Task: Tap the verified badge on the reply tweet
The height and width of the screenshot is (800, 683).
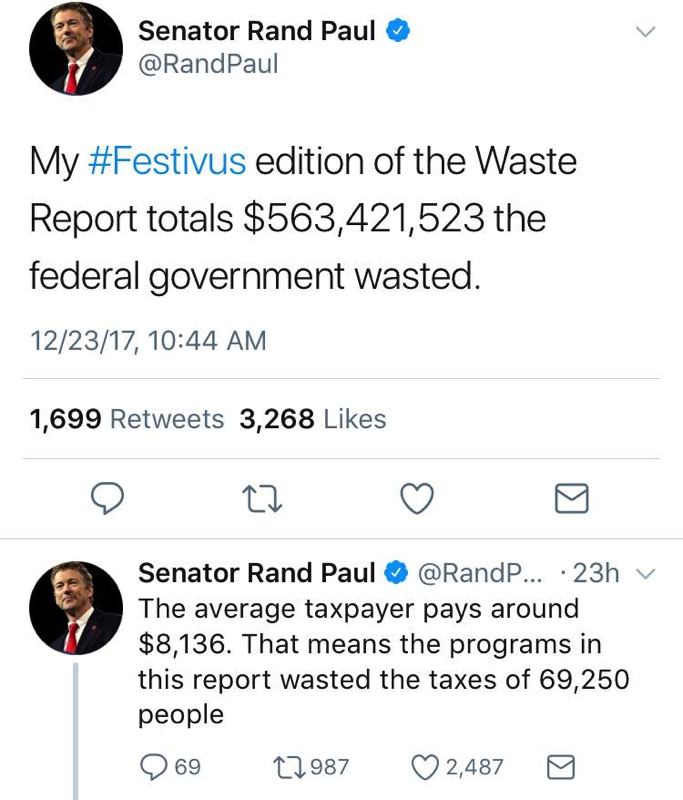Action: coord(396,573)
